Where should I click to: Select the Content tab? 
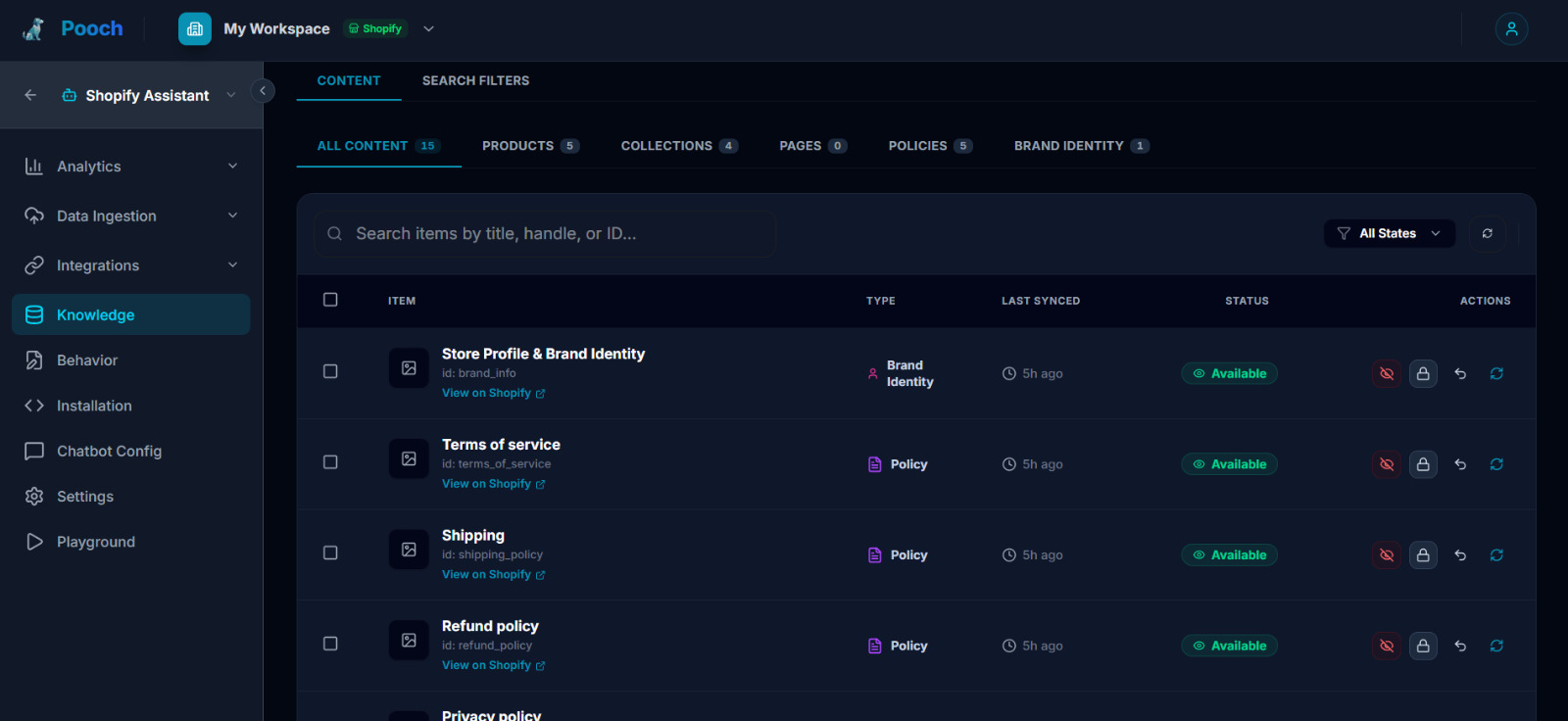[349, 80]
